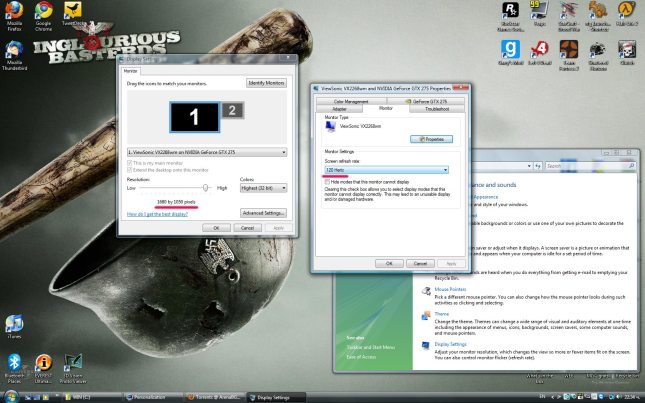Viewport: 645px width, 403px height.
Task: Expand the ViewSonic monitor selection dropdown
Action: pos(206,151)
